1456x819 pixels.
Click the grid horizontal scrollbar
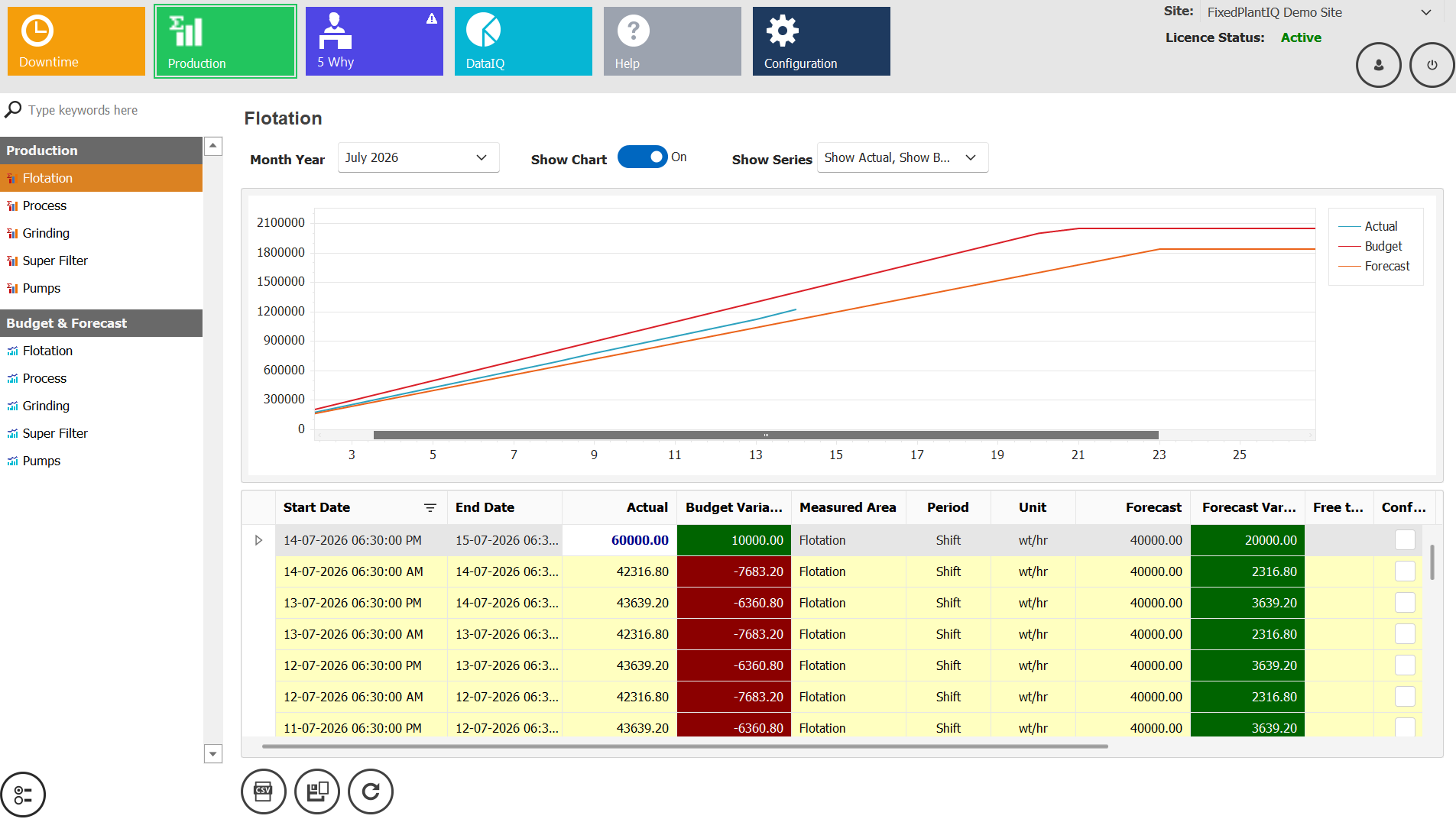pos(685,746)
